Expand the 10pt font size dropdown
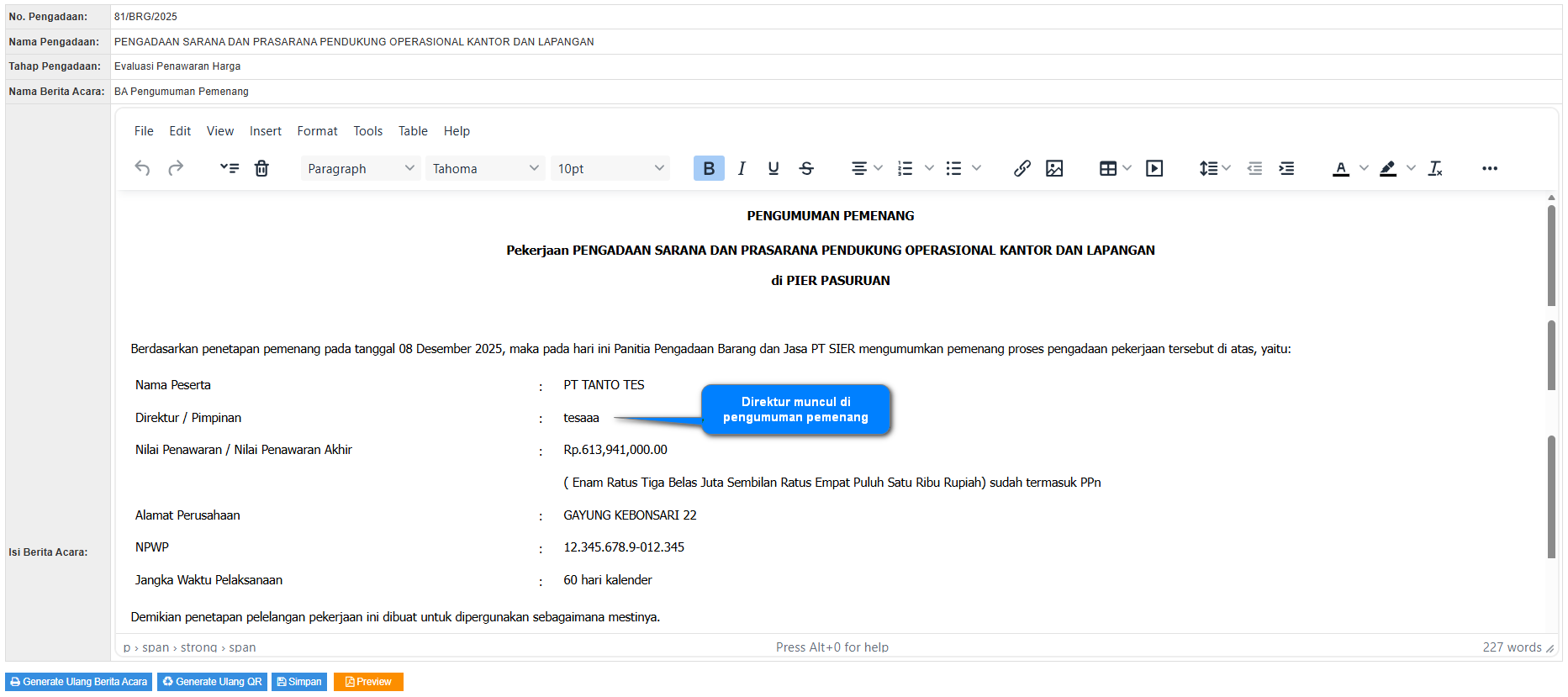Screen dimensions: 1568x697 coord(610,168)
